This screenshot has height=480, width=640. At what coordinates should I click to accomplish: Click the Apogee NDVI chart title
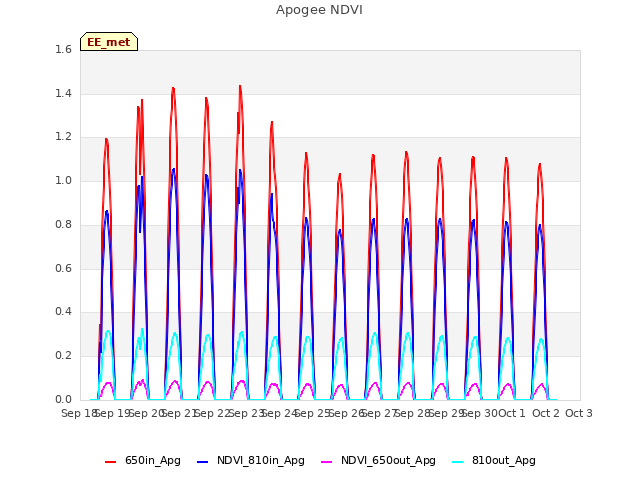pyautogui.click(x=319, y=10)
